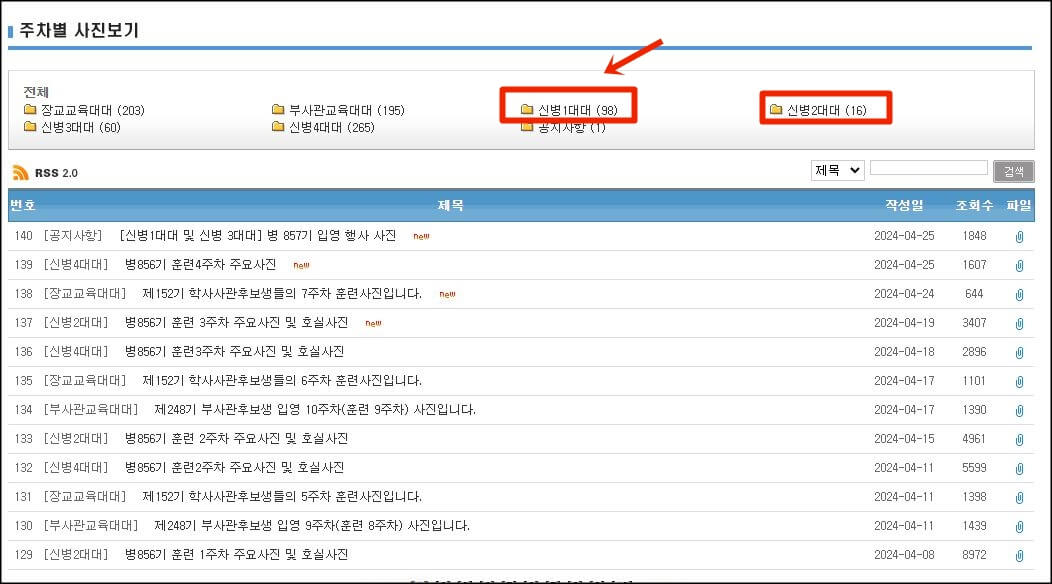
Task: Click the 검색 search button
Action: coord(1014,171)
